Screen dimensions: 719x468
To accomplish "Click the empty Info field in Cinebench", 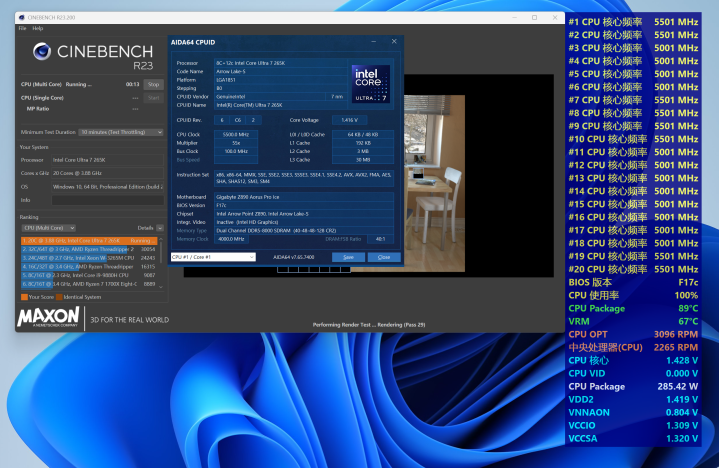I will point(108,200).
